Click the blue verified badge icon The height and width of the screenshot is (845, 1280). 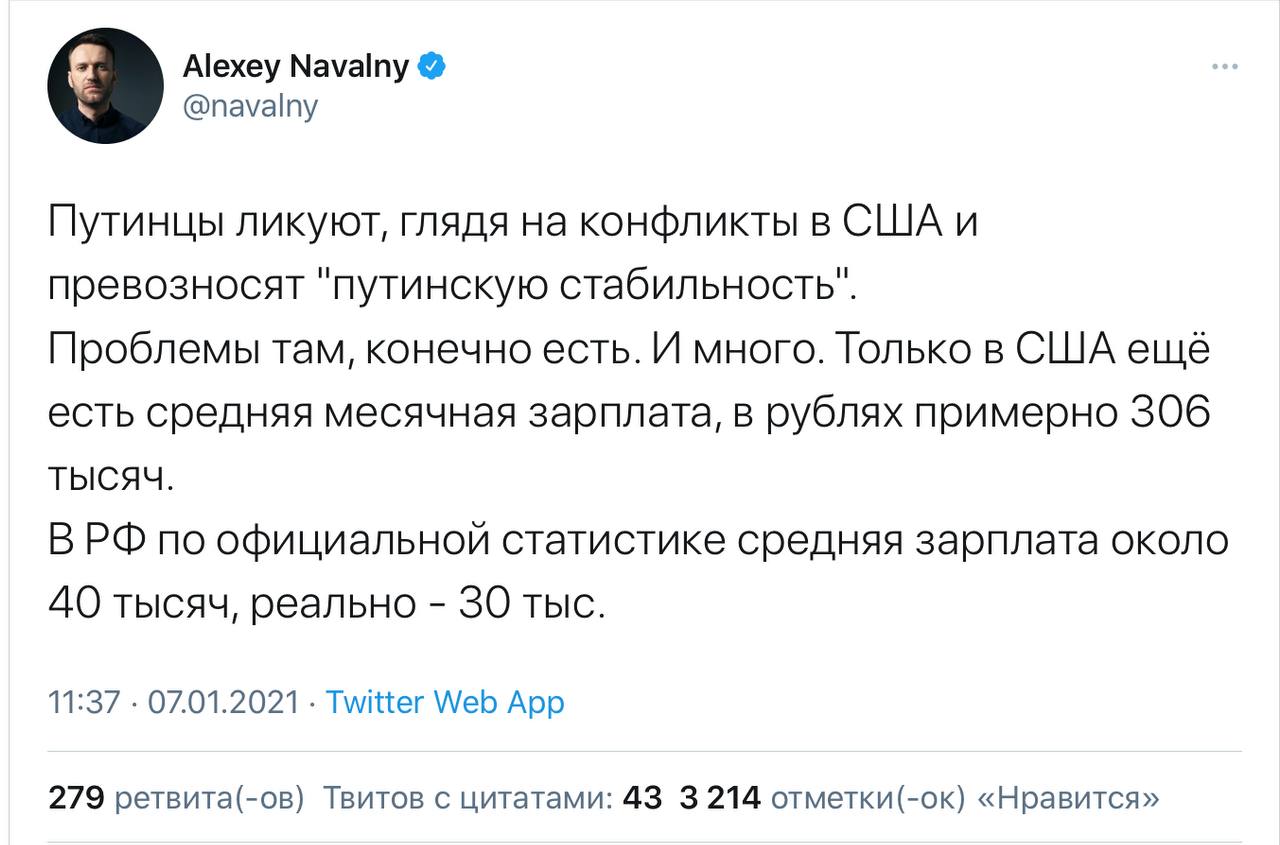[432, 67]
